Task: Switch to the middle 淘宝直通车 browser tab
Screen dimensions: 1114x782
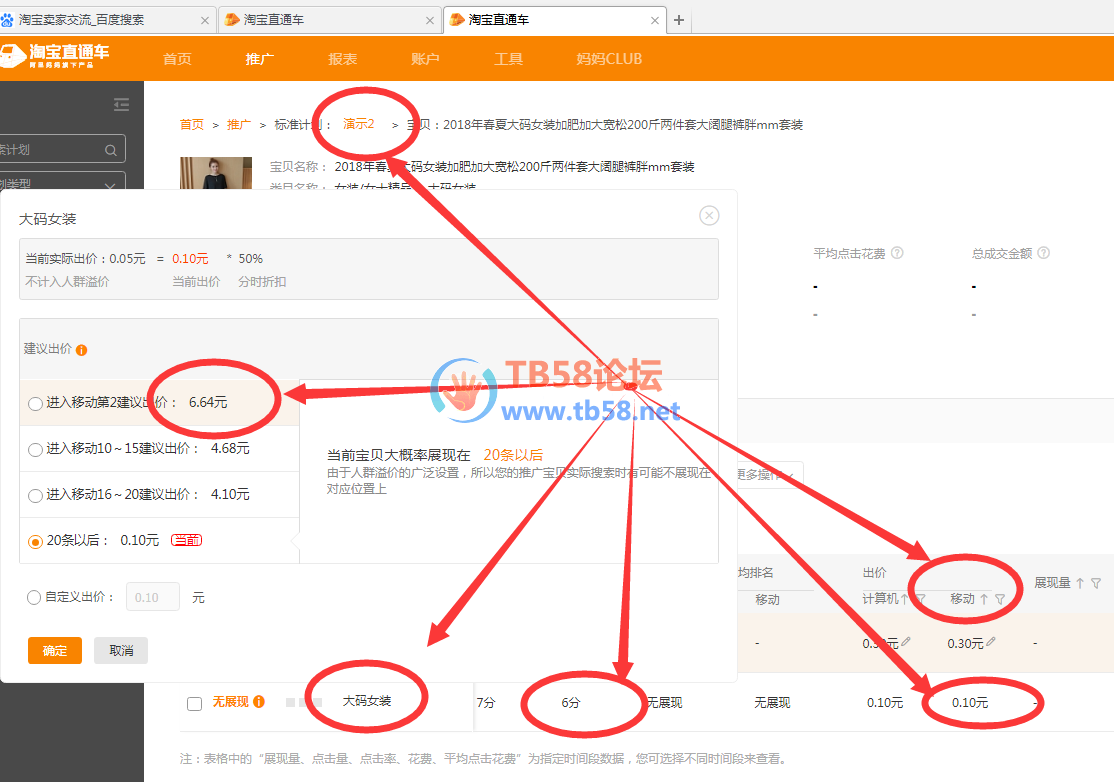Action: coord(330,20)
